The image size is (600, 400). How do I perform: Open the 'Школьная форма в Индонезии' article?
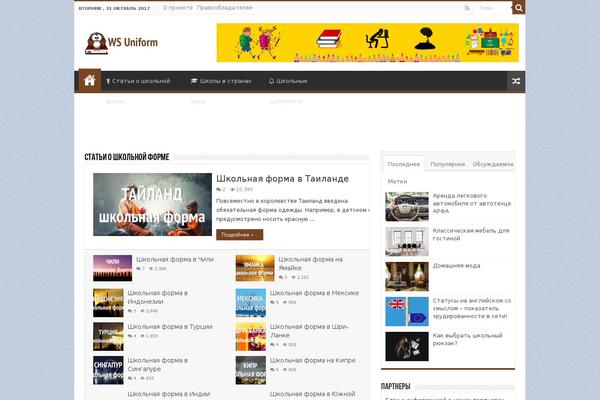(x=157, y=297)
